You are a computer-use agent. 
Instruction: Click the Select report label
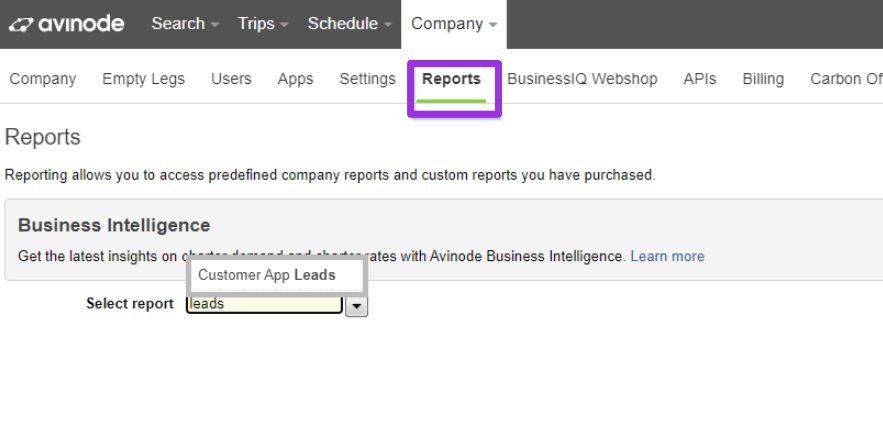[130, 304]
